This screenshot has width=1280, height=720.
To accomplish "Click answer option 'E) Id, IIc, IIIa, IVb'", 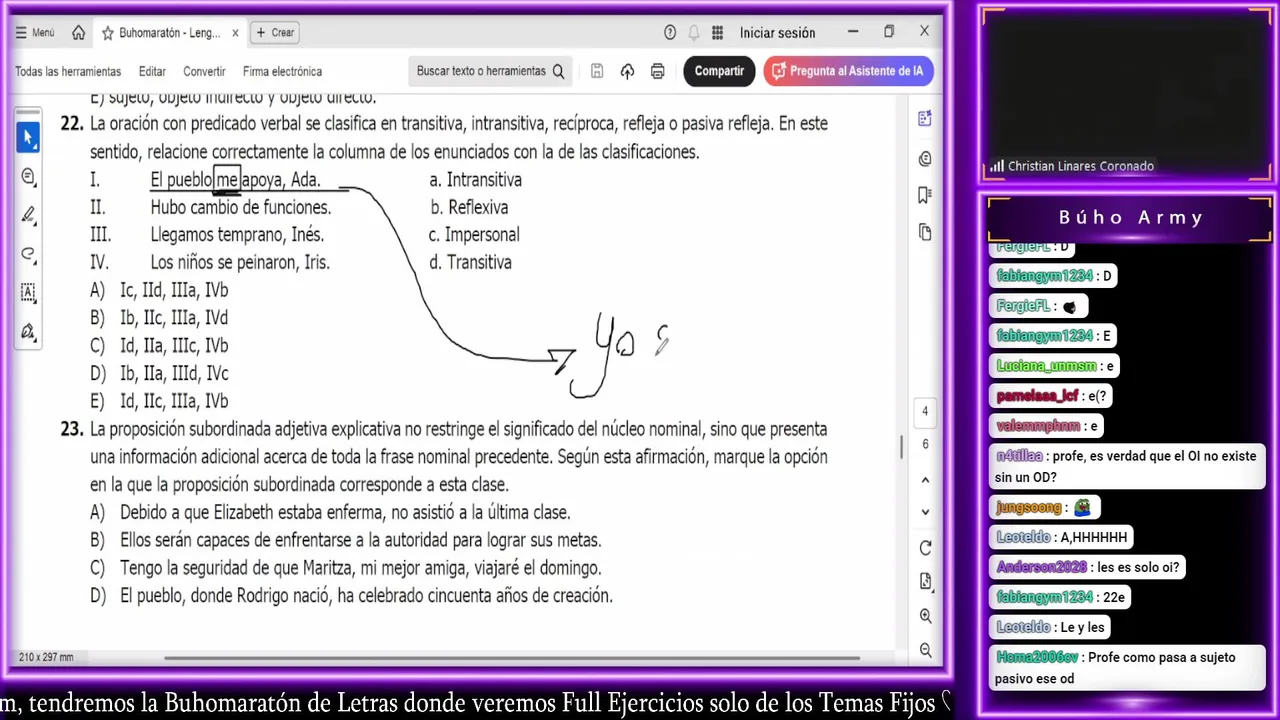I will point(159,401).
